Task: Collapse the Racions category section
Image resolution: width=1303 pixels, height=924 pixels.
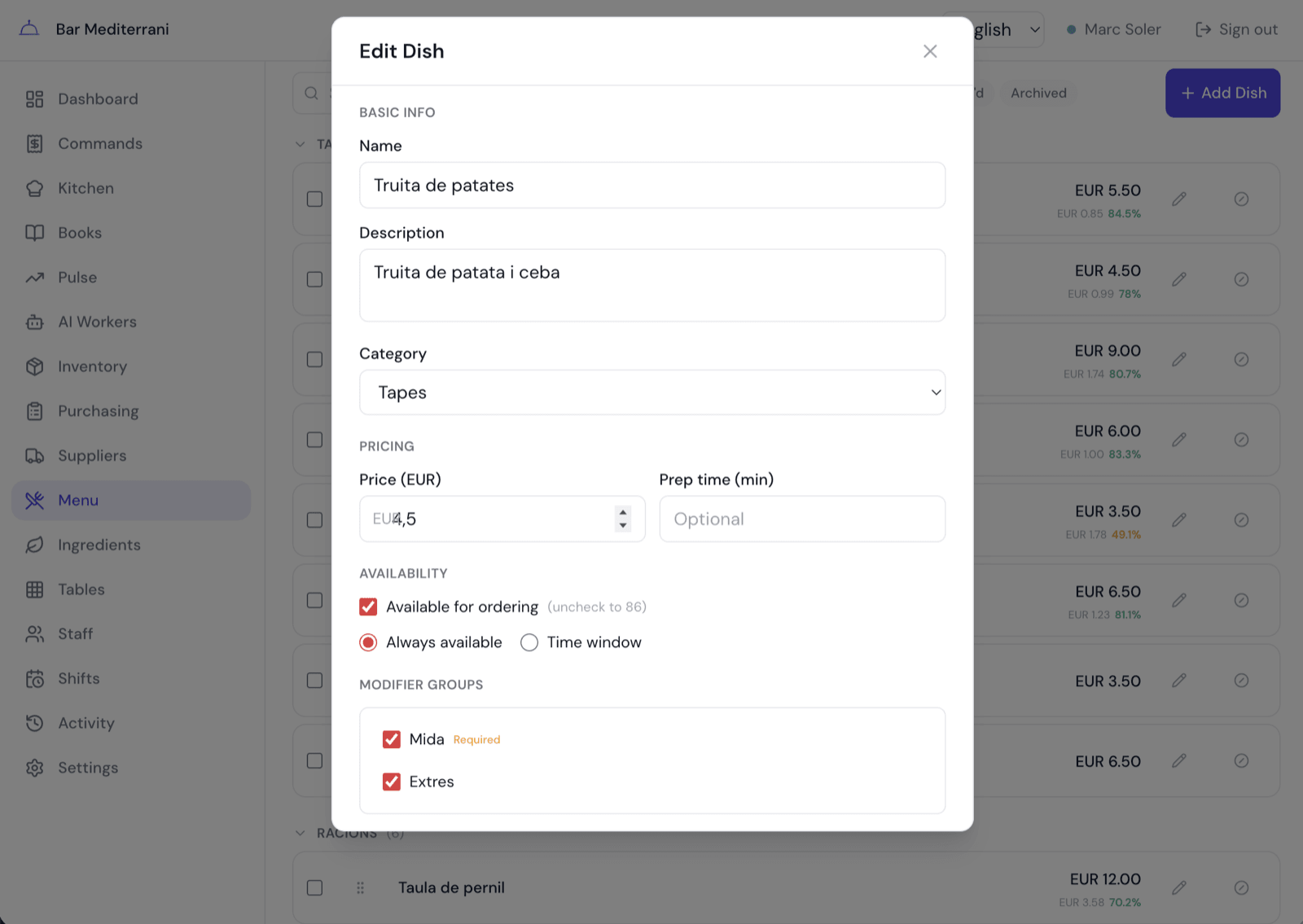Action: [300, 834]
